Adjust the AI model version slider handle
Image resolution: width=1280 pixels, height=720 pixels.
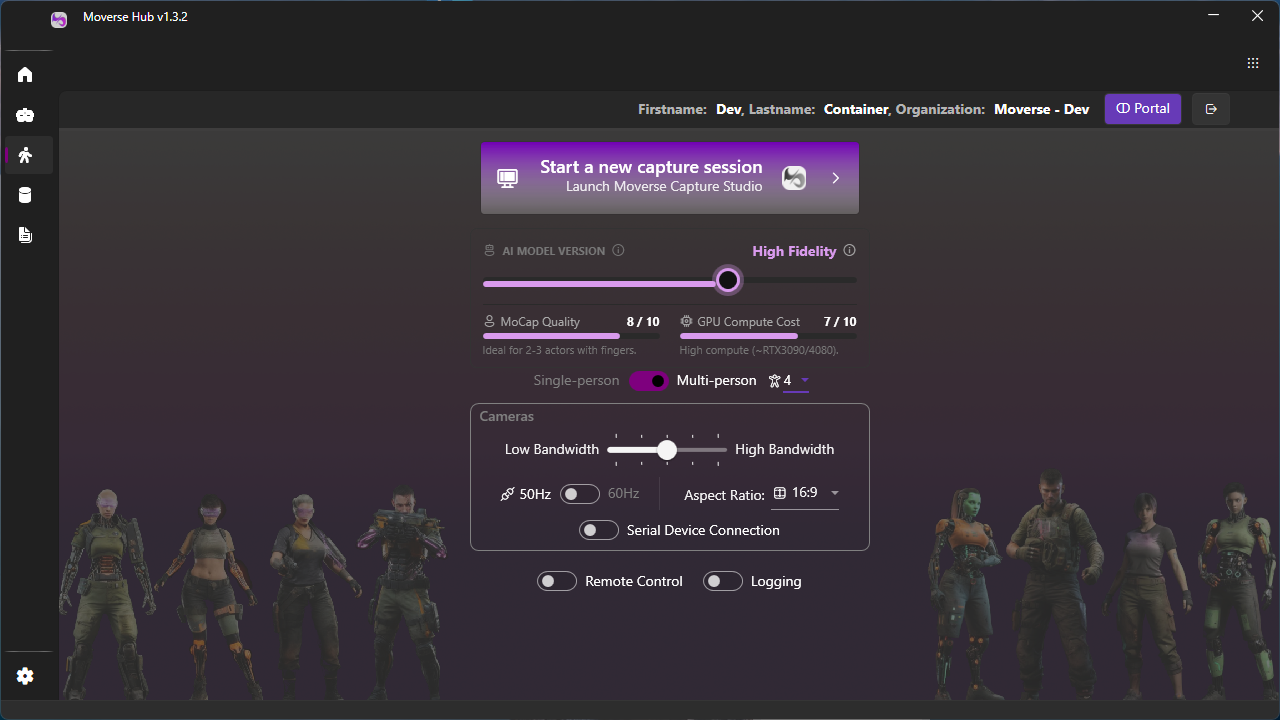728,280
